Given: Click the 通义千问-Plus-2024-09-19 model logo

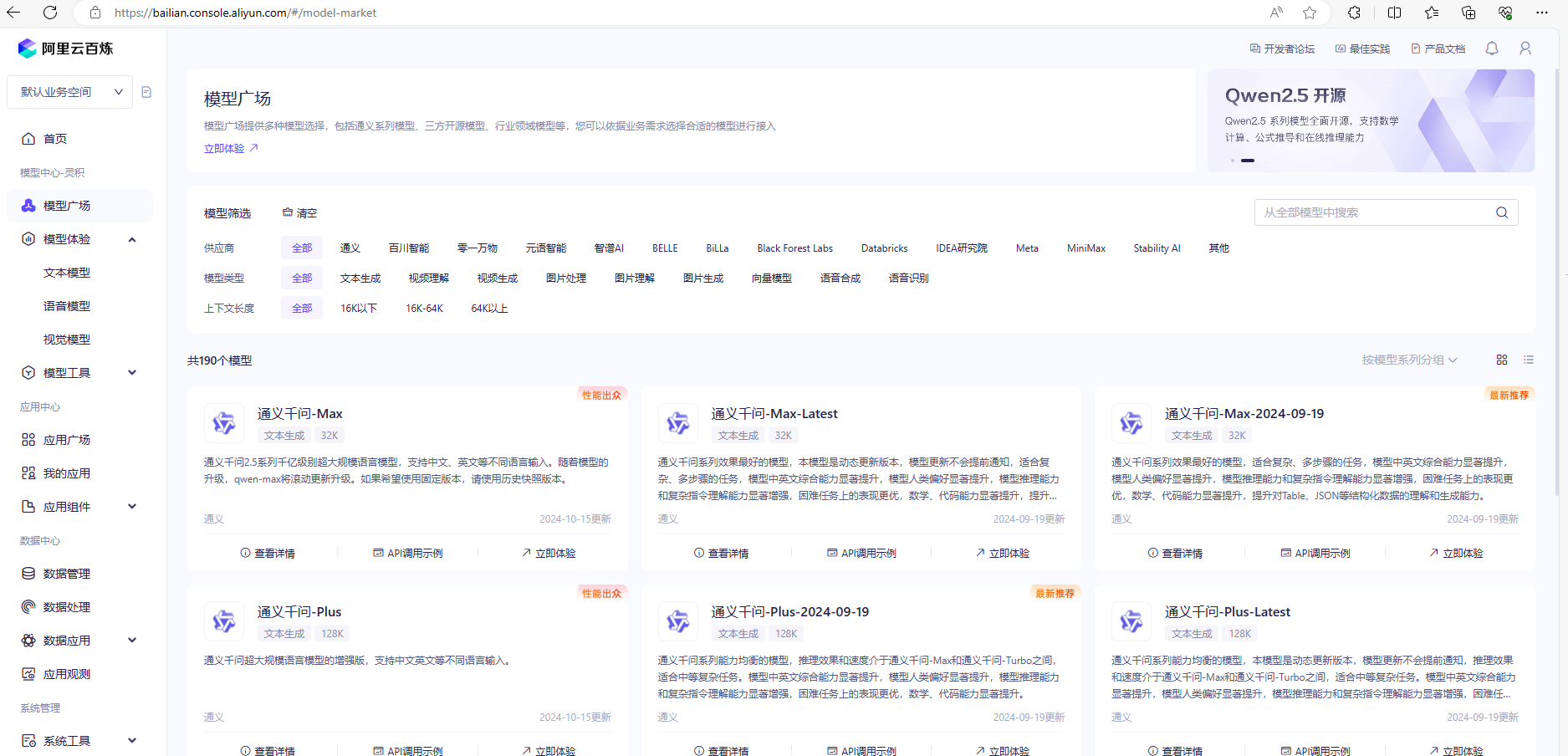Looking at the screenshot, I should (x=678, y=621).
